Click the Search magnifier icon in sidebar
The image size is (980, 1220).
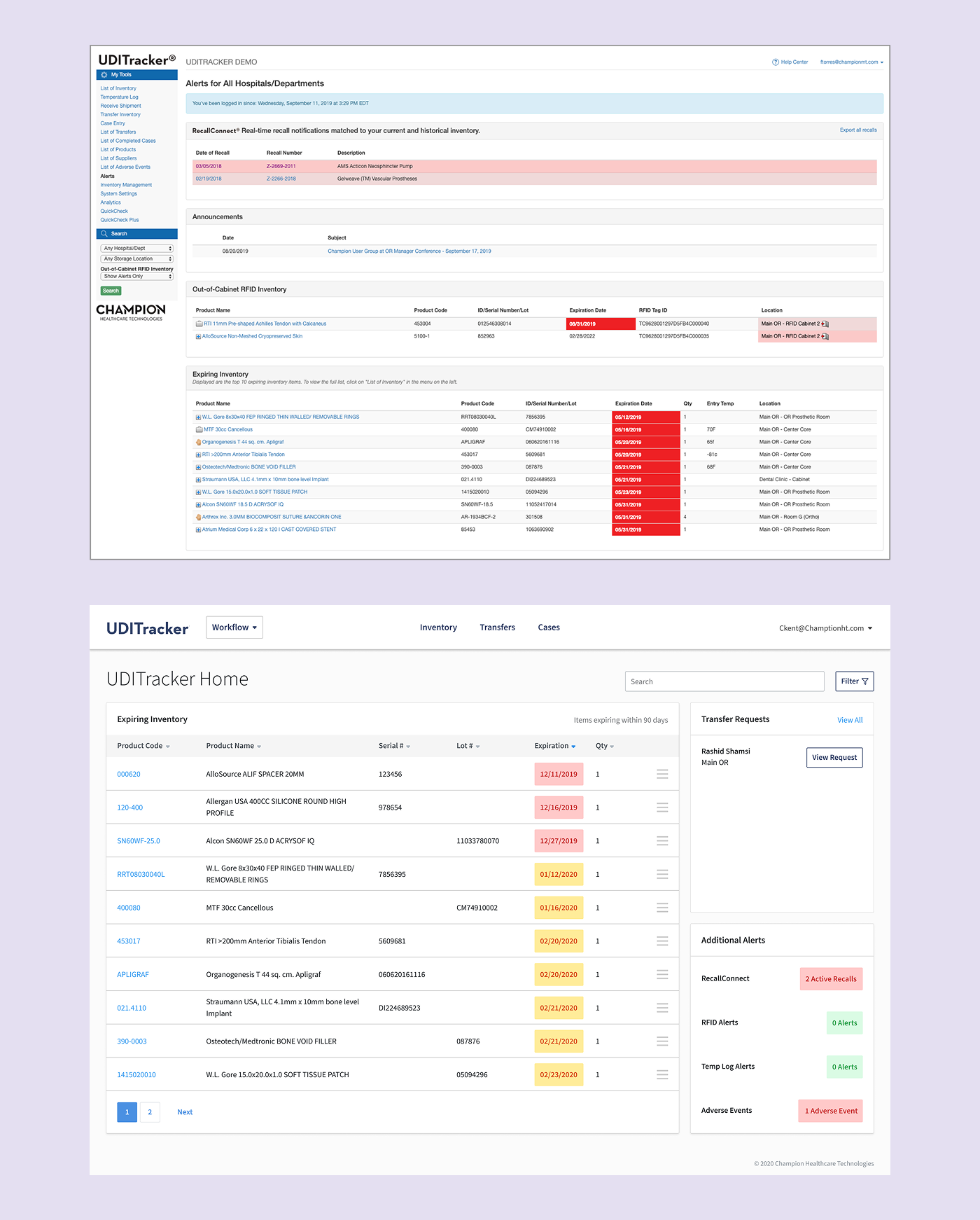tap(104, 234)
